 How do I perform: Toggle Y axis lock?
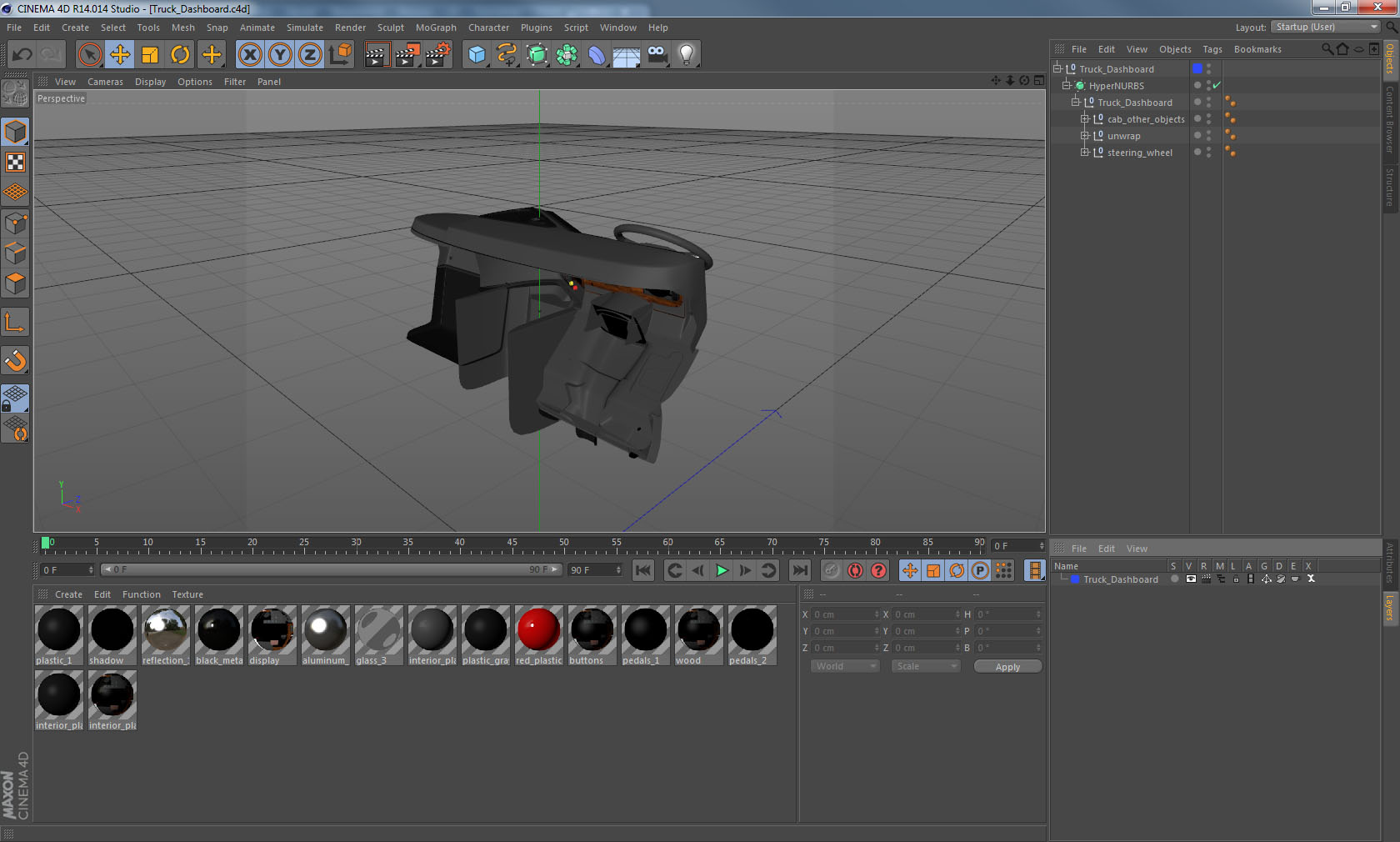point(280,55)
